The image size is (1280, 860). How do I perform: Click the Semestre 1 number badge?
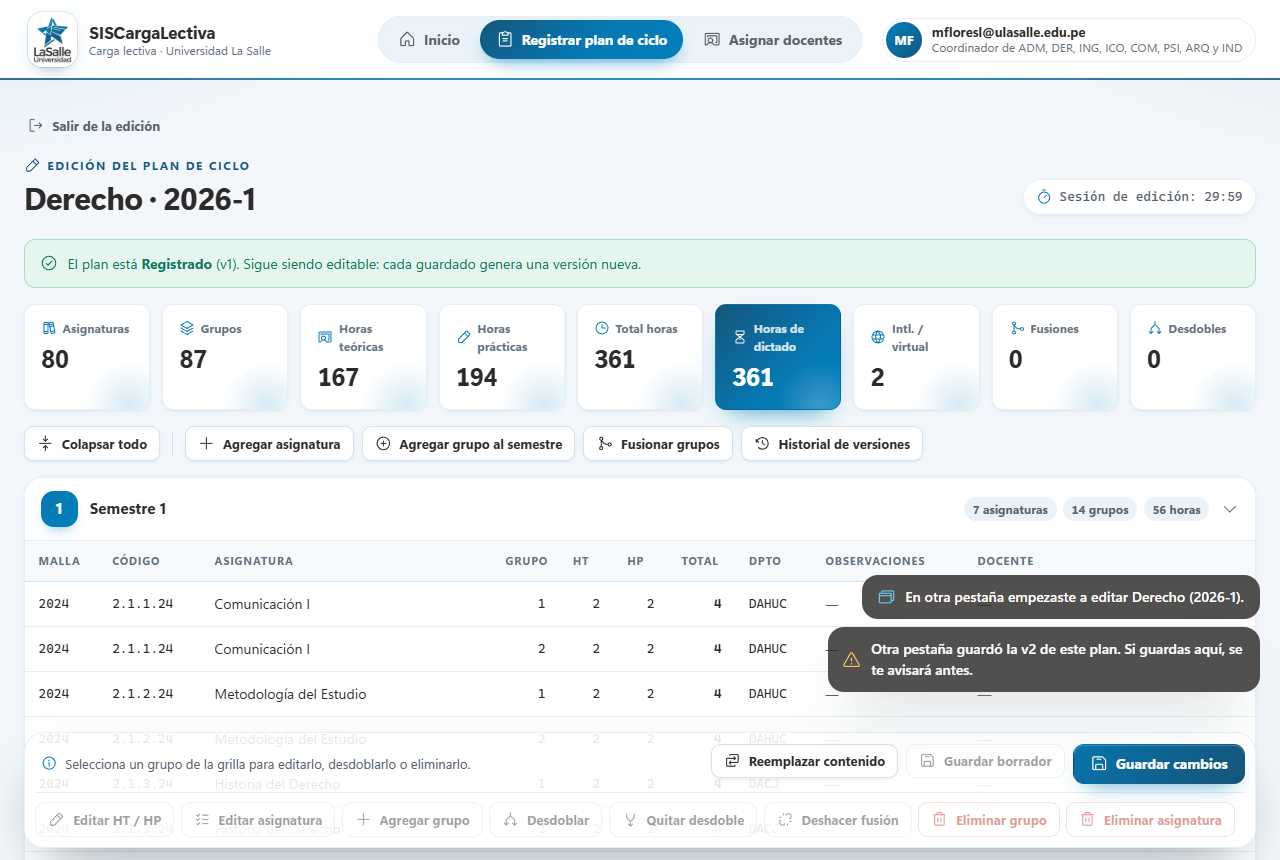[59, 509]
